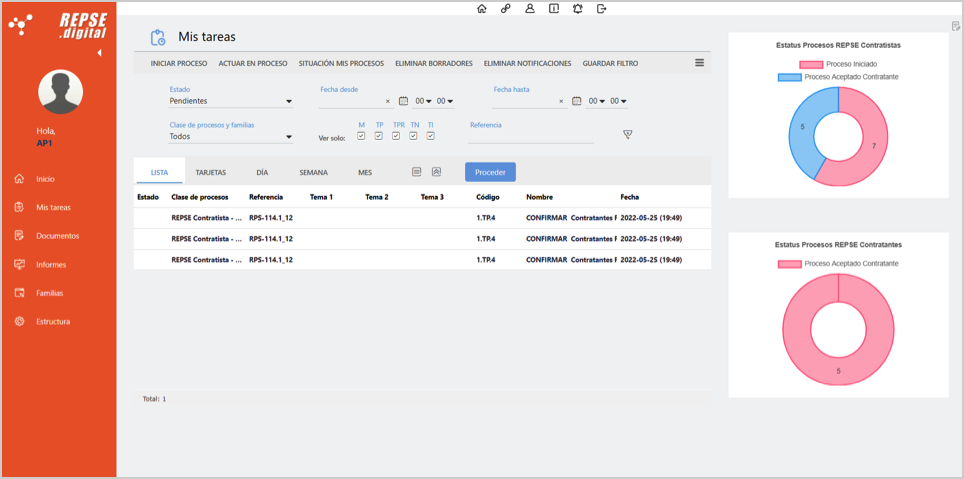Click the Informes chart icon in sidebar

click(x=19, y=264)
